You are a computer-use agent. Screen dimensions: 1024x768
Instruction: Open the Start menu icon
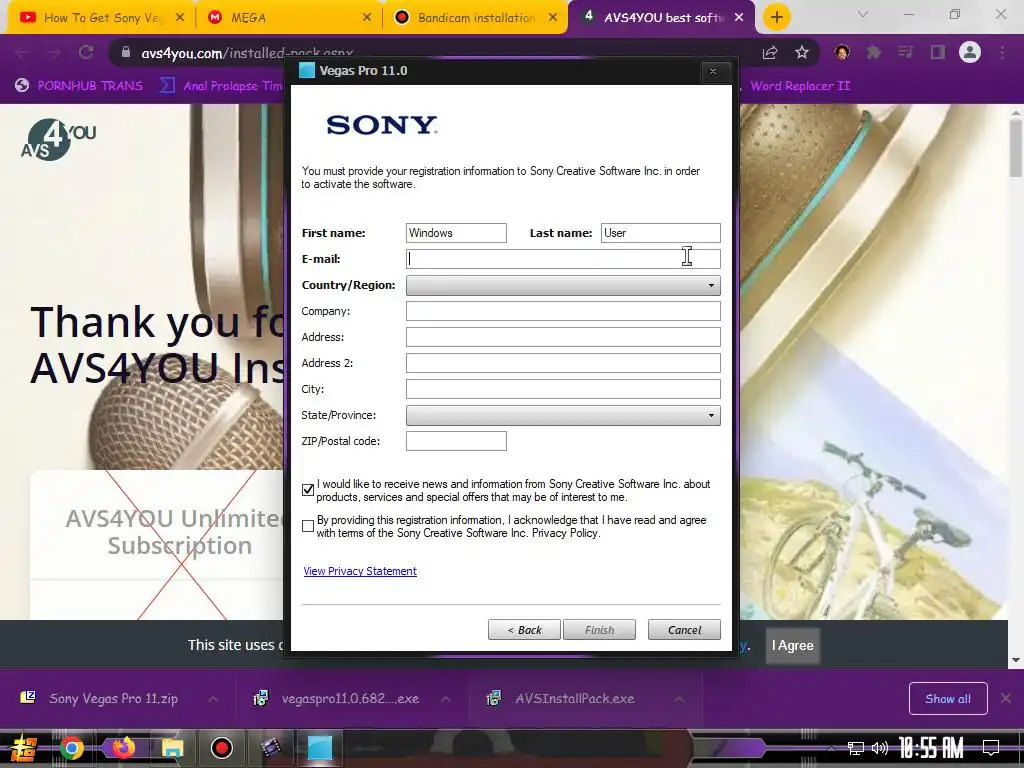point(24,748)
